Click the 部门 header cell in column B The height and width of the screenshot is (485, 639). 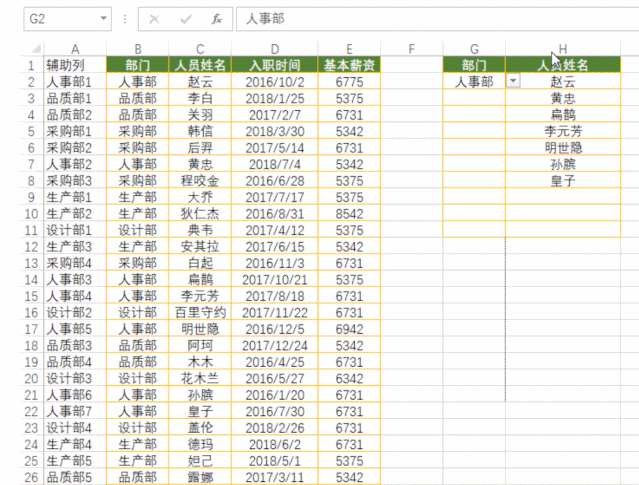[138, 65]
